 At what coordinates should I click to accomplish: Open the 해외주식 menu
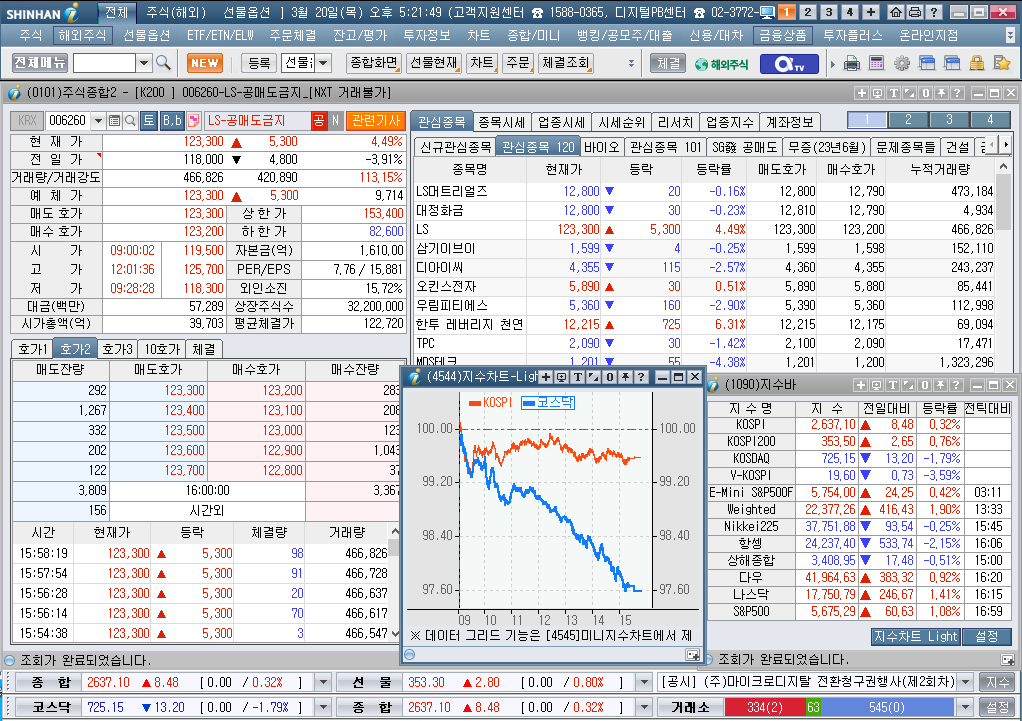click(x=81, y=35)
